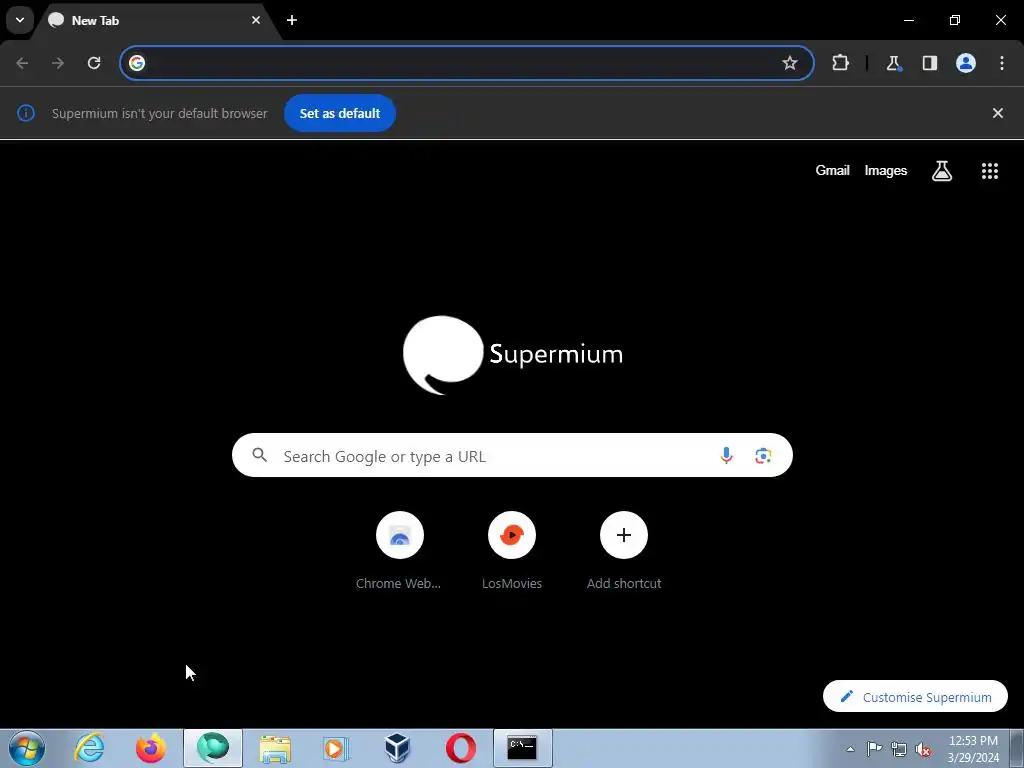
Task: Open the LosMovies shortcut
Action: point(512,550)
